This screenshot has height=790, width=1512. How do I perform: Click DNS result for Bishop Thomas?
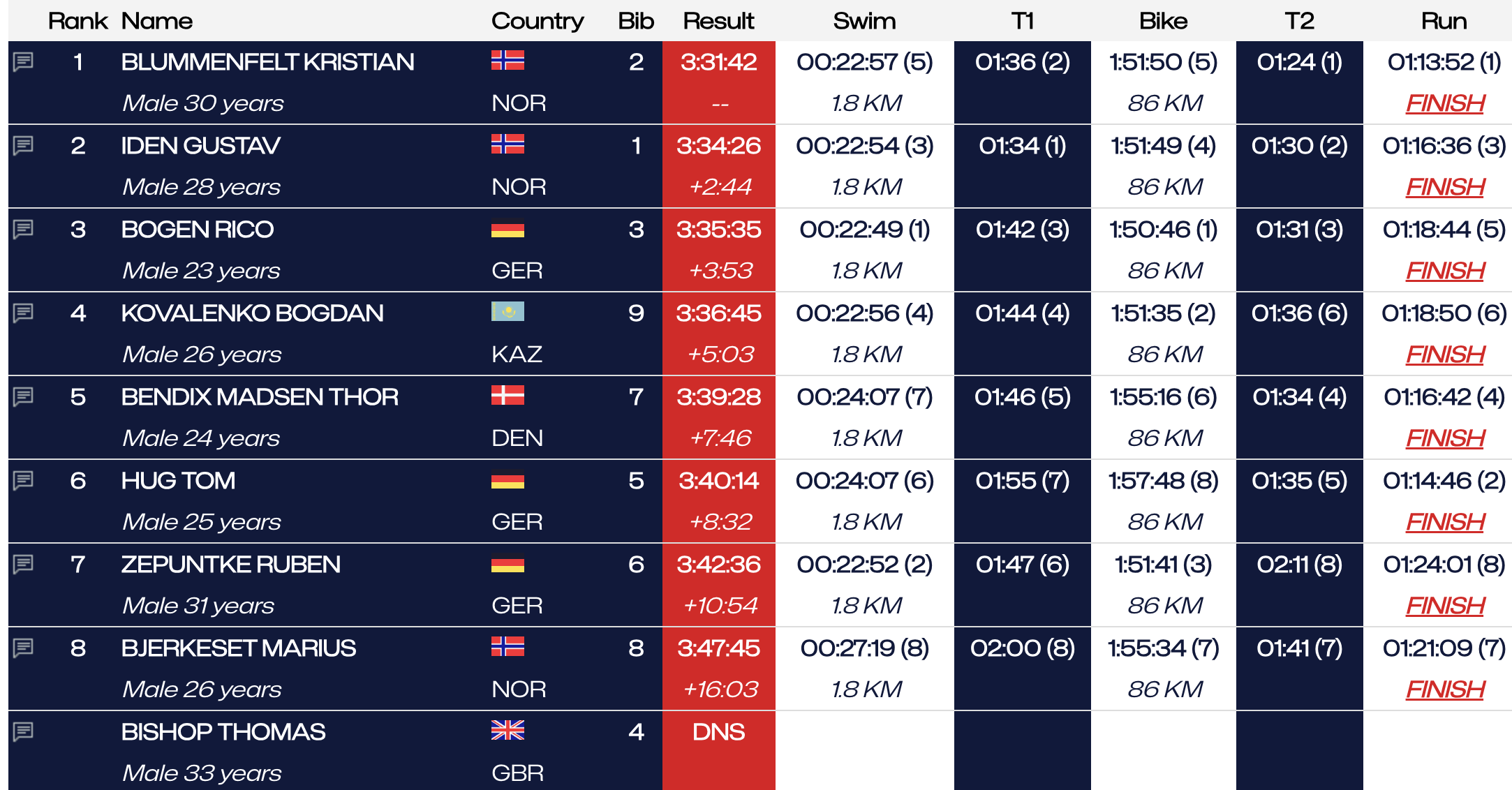tap(718, 731)
